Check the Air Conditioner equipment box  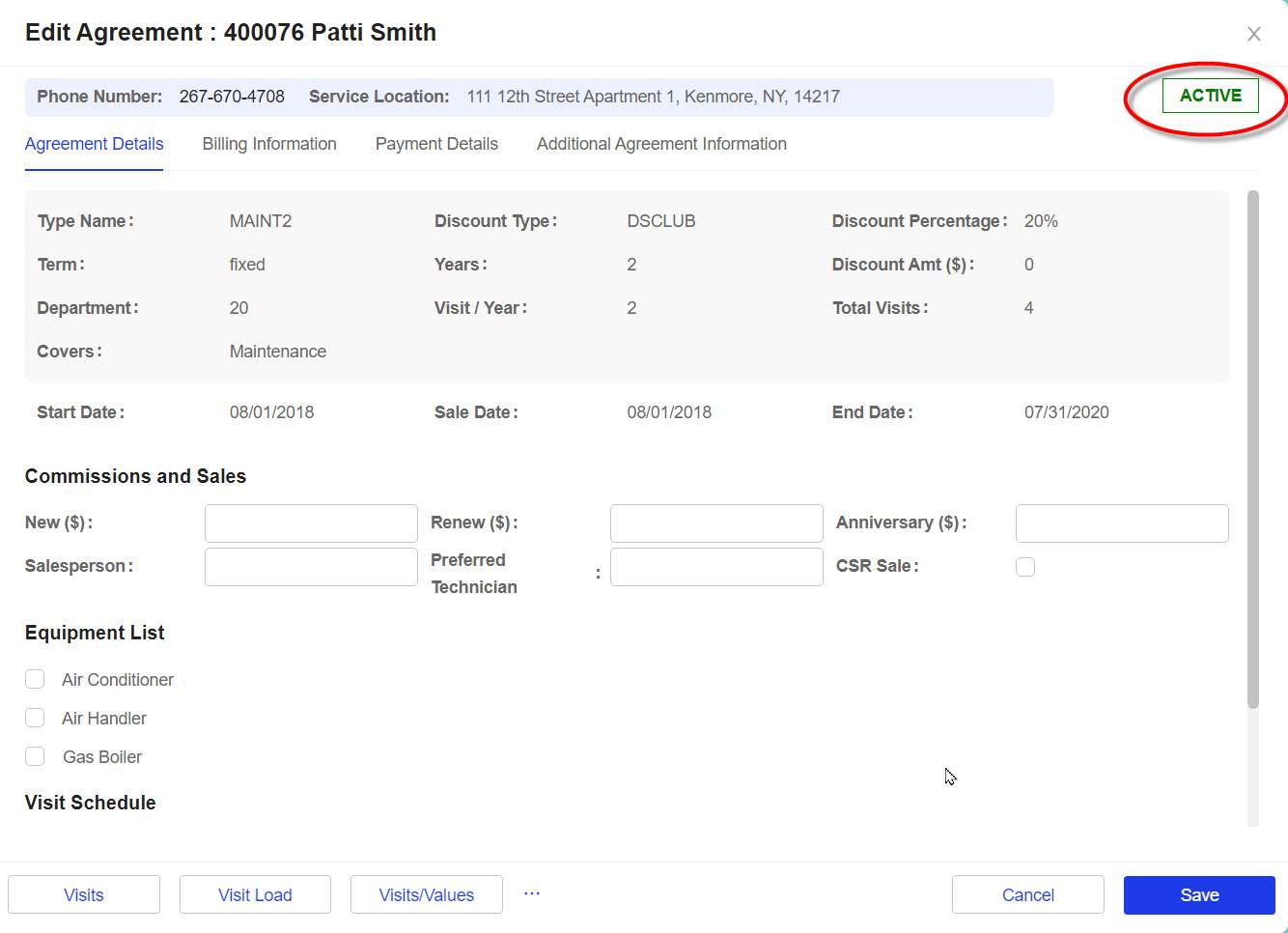pyautogui.click(x=35, y=679)
